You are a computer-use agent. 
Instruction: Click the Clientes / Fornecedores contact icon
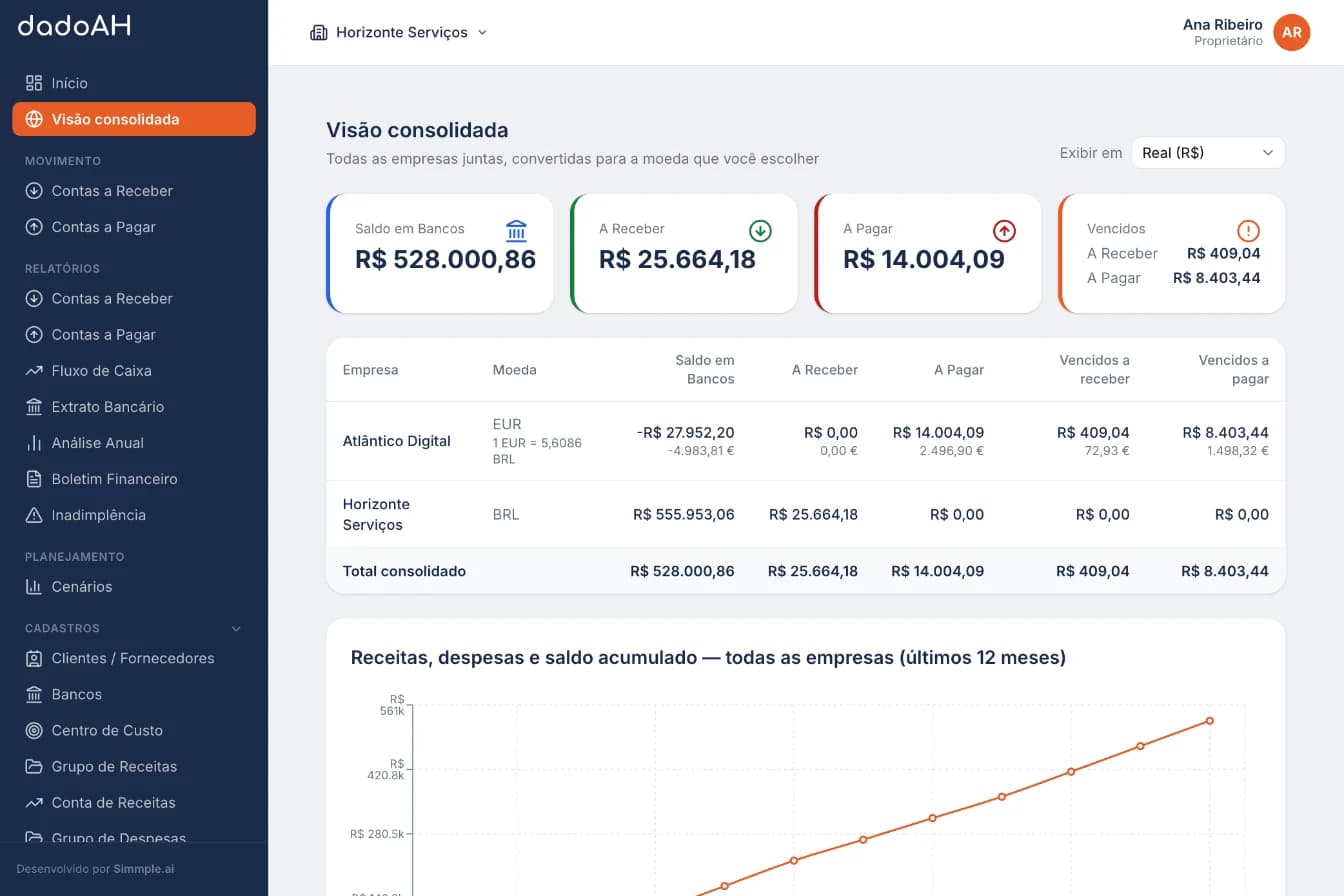pyautogui.click(x=34, y=658)
